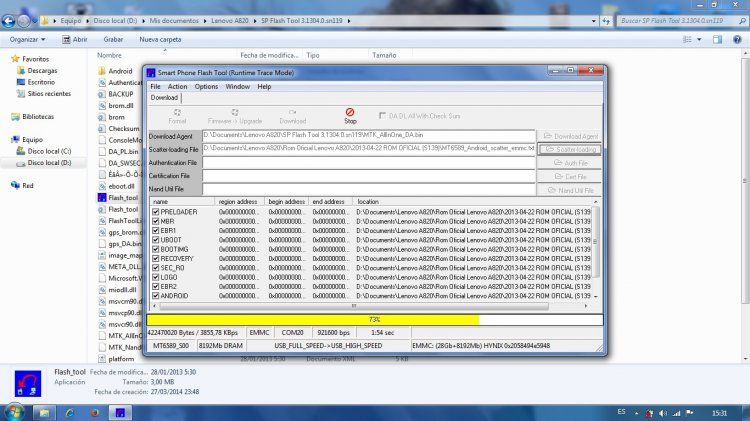This screenshot has height=421, width=750.
Task: Click the Scatter-loading button
Action: [x=570, y=150]
